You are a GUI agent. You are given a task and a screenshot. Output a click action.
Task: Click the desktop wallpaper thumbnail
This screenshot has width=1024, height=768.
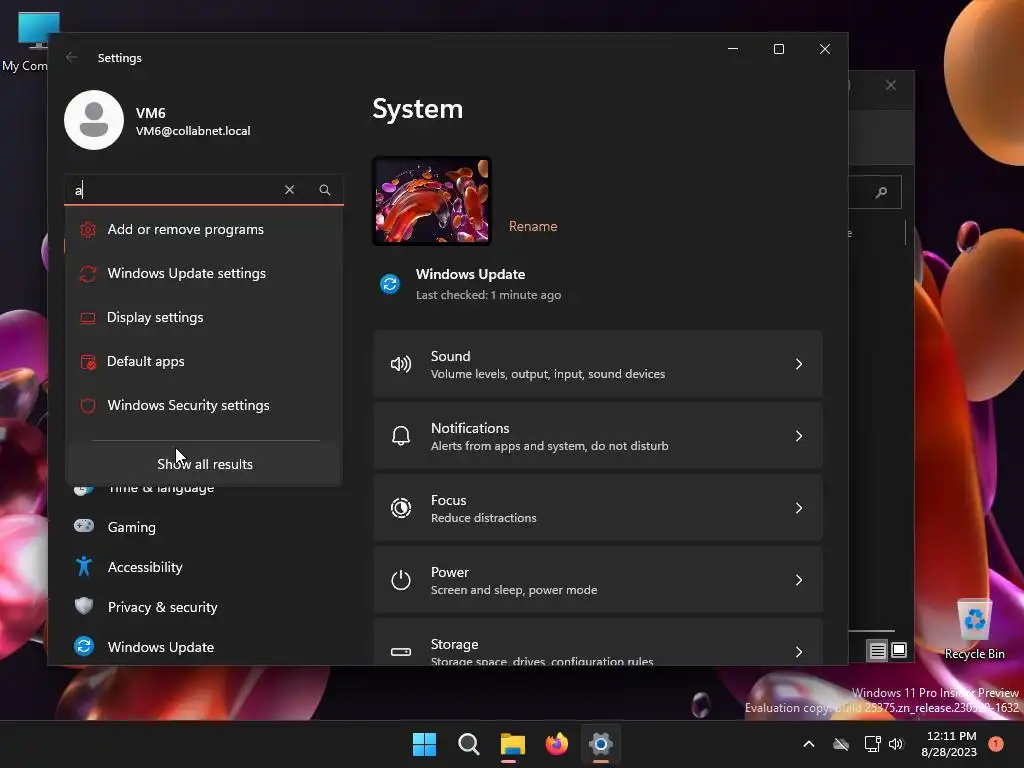click(432, 201)
